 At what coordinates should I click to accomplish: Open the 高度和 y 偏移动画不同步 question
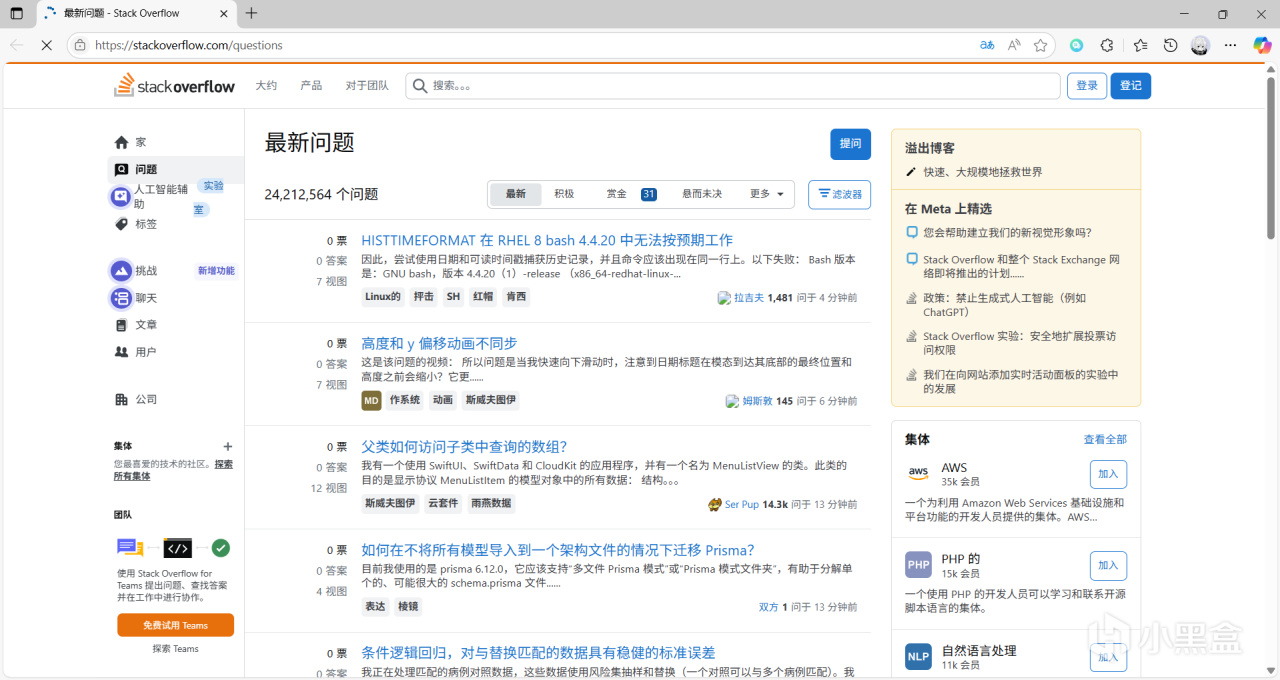point(439,343)
